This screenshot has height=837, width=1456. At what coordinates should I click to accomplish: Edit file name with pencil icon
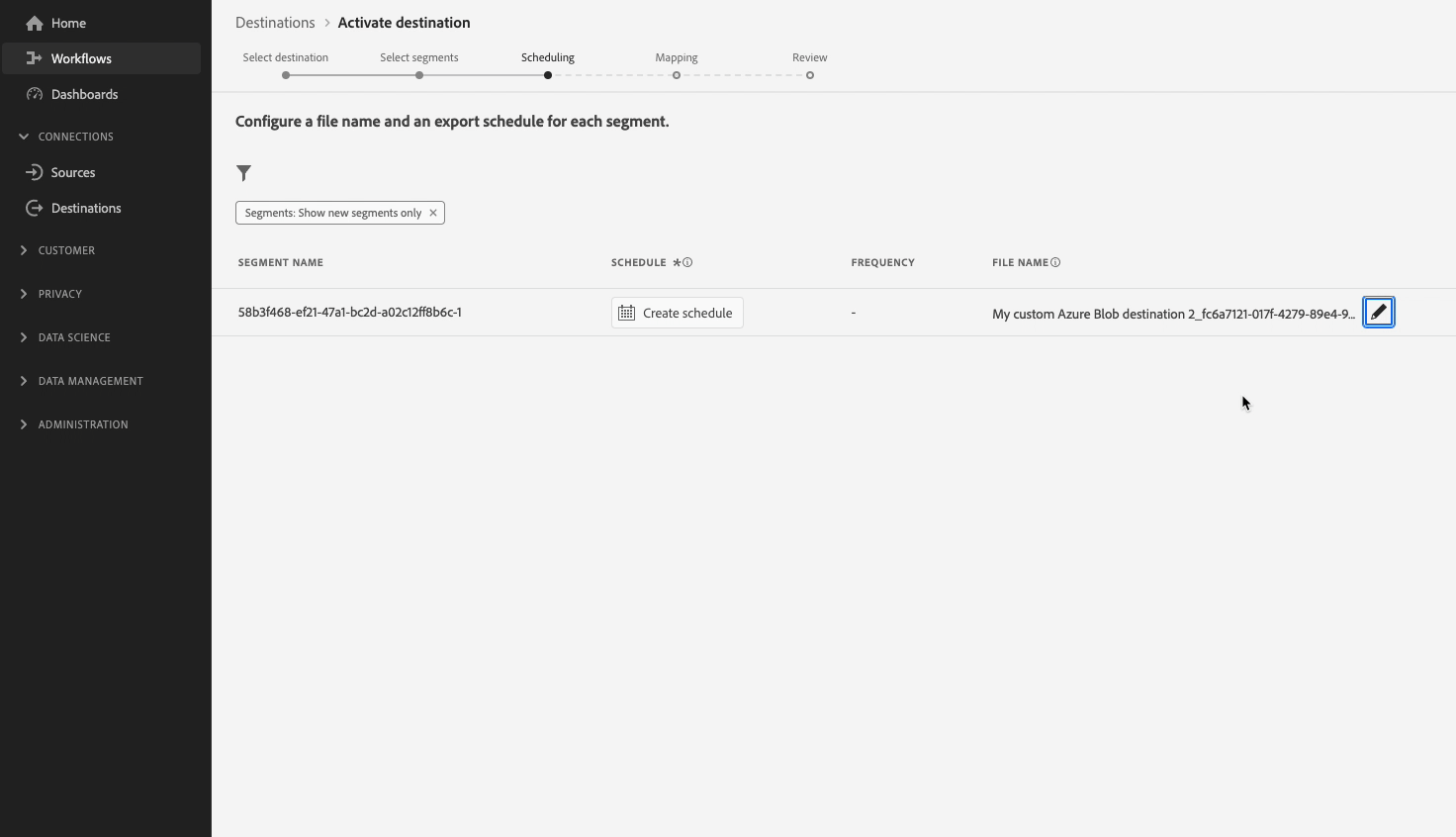1379,313
